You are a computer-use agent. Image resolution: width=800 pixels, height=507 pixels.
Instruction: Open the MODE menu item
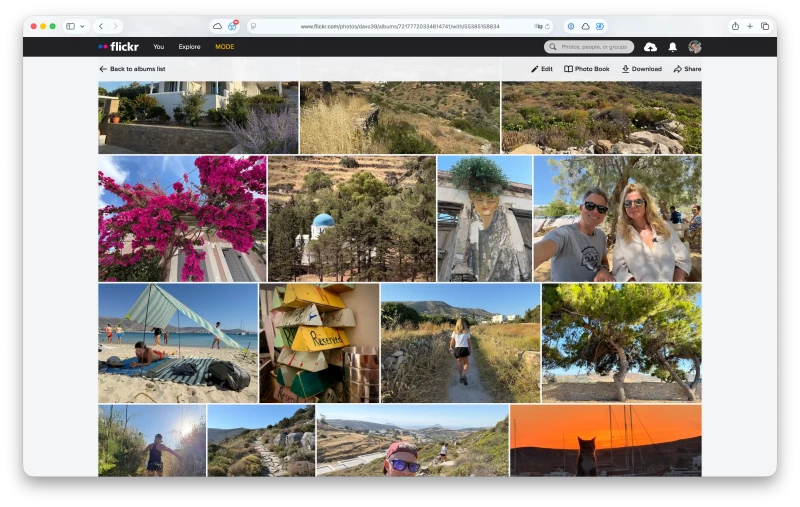coord(224,46)
